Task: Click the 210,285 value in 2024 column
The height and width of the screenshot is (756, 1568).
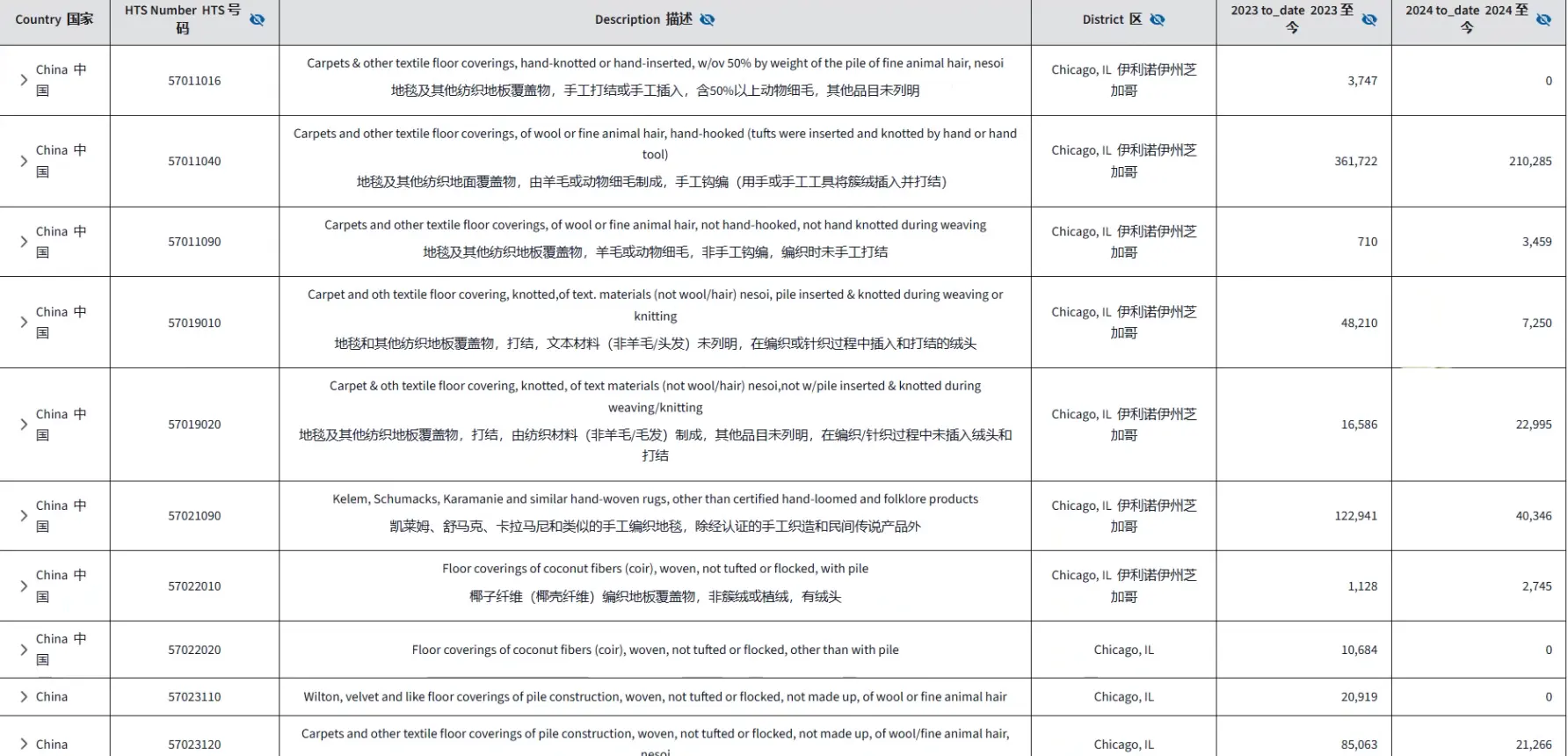Action: (x=1529, y=161)
